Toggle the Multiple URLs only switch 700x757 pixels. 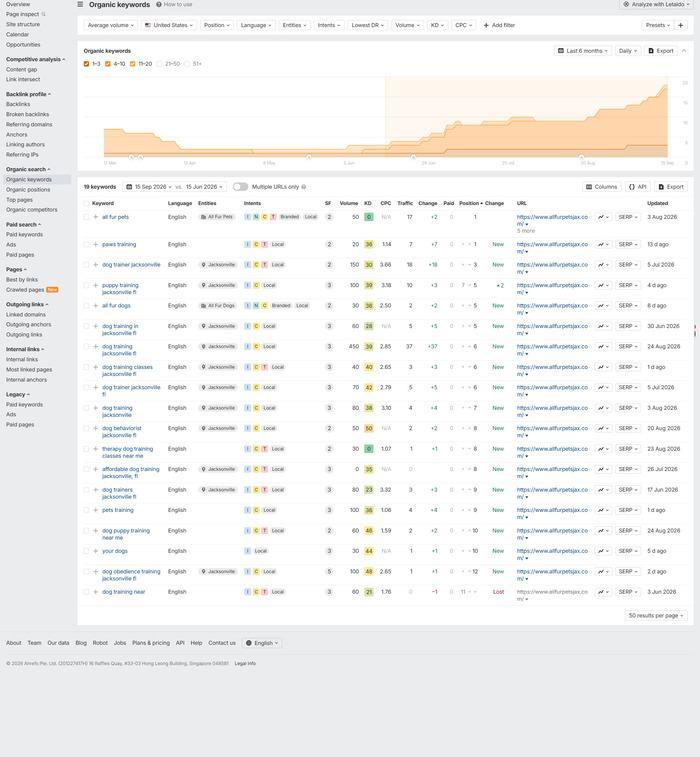(x=240, y=187)
